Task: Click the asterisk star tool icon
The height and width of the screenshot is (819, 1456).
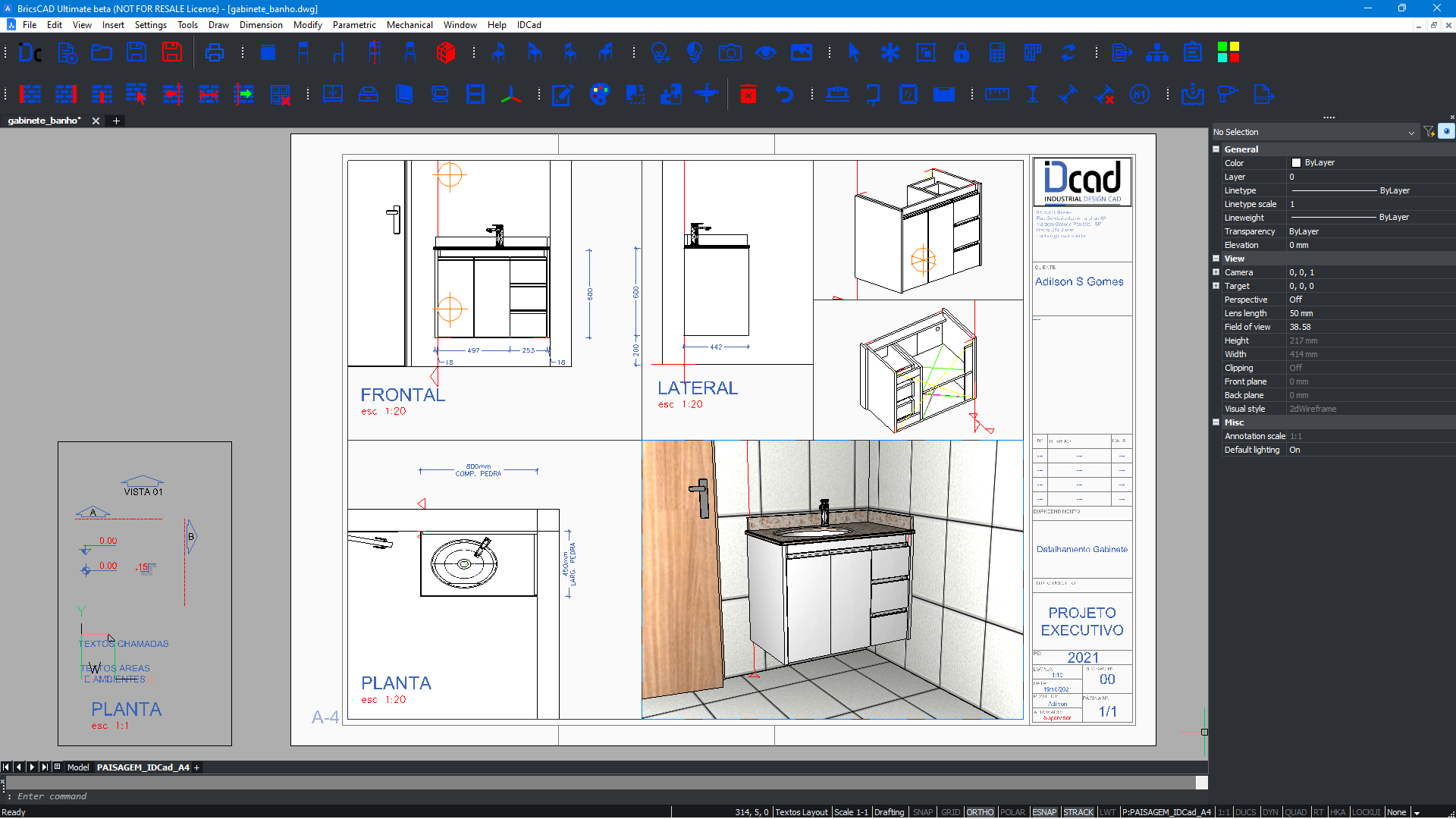Action: tap(890, 52)
